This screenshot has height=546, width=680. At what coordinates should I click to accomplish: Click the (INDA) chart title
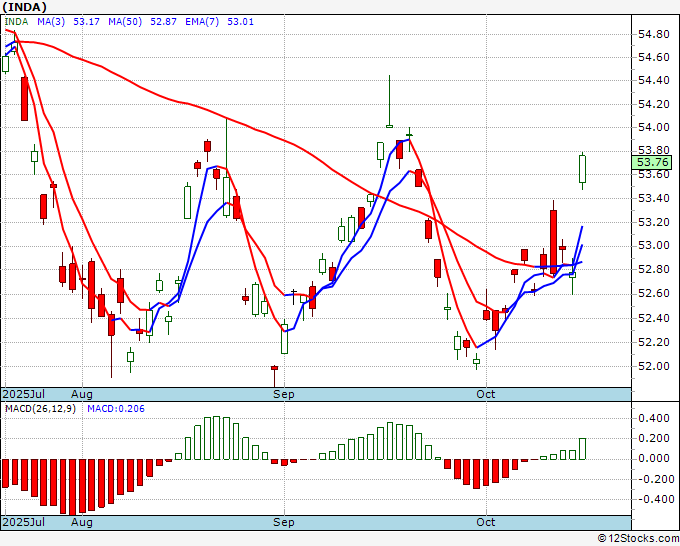click(x=24, y=7)
